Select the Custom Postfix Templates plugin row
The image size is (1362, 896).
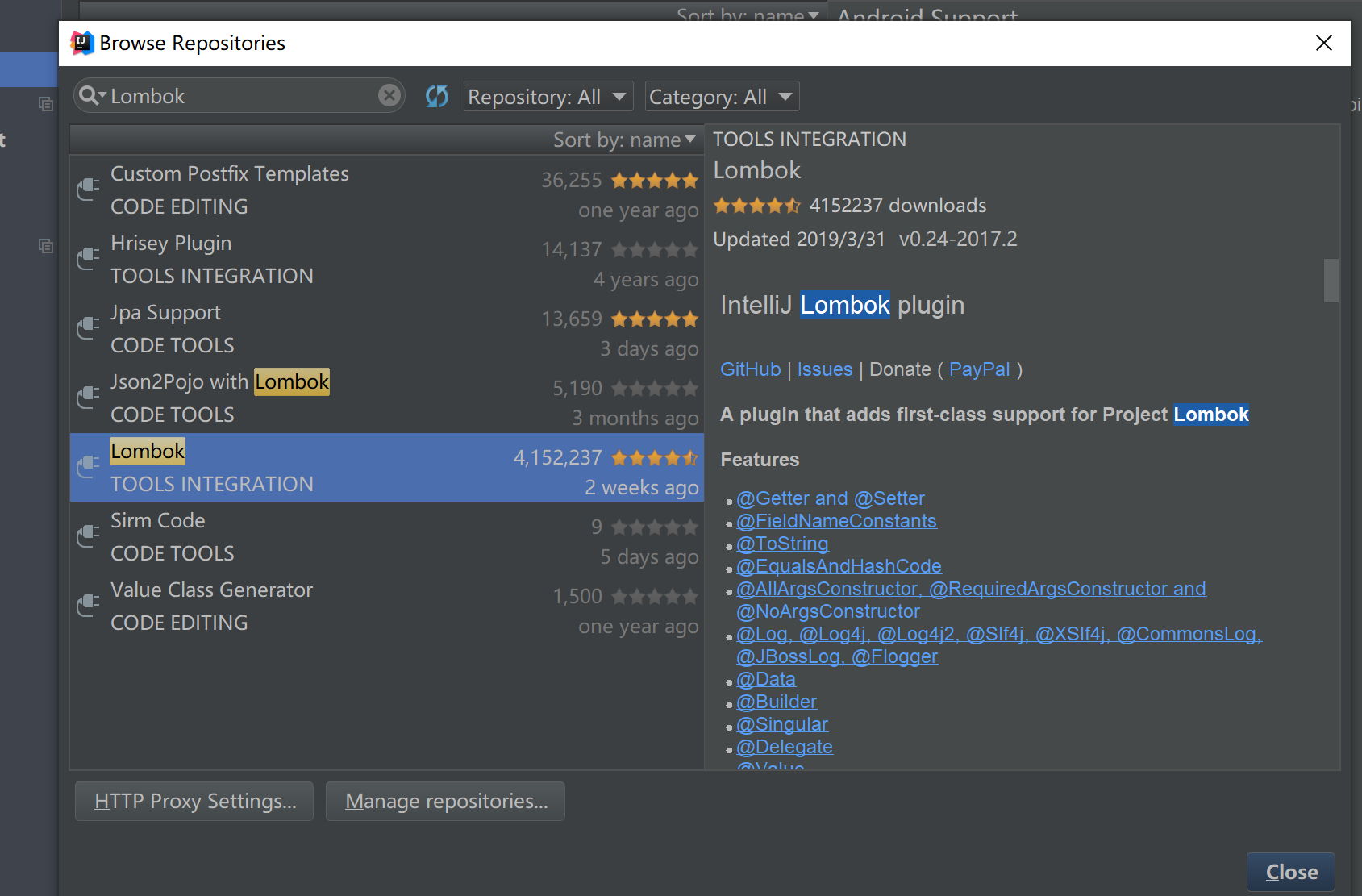click(x=387, y=190)
